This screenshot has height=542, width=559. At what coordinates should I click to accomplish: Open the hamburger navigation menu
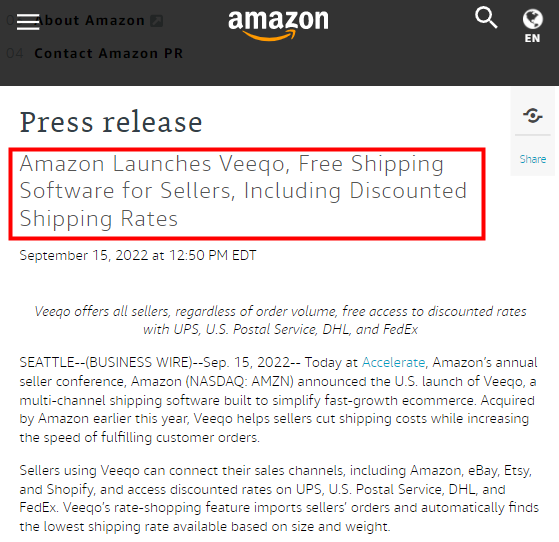click(x=28, y=22)
